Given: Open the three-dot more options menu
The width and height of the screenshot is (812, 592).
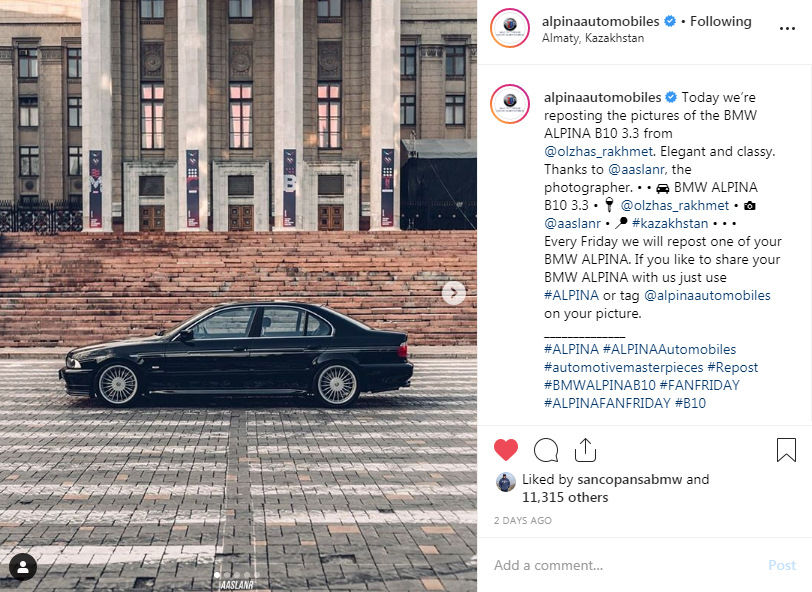Looking at the screenshot, I should pos(787,28).
